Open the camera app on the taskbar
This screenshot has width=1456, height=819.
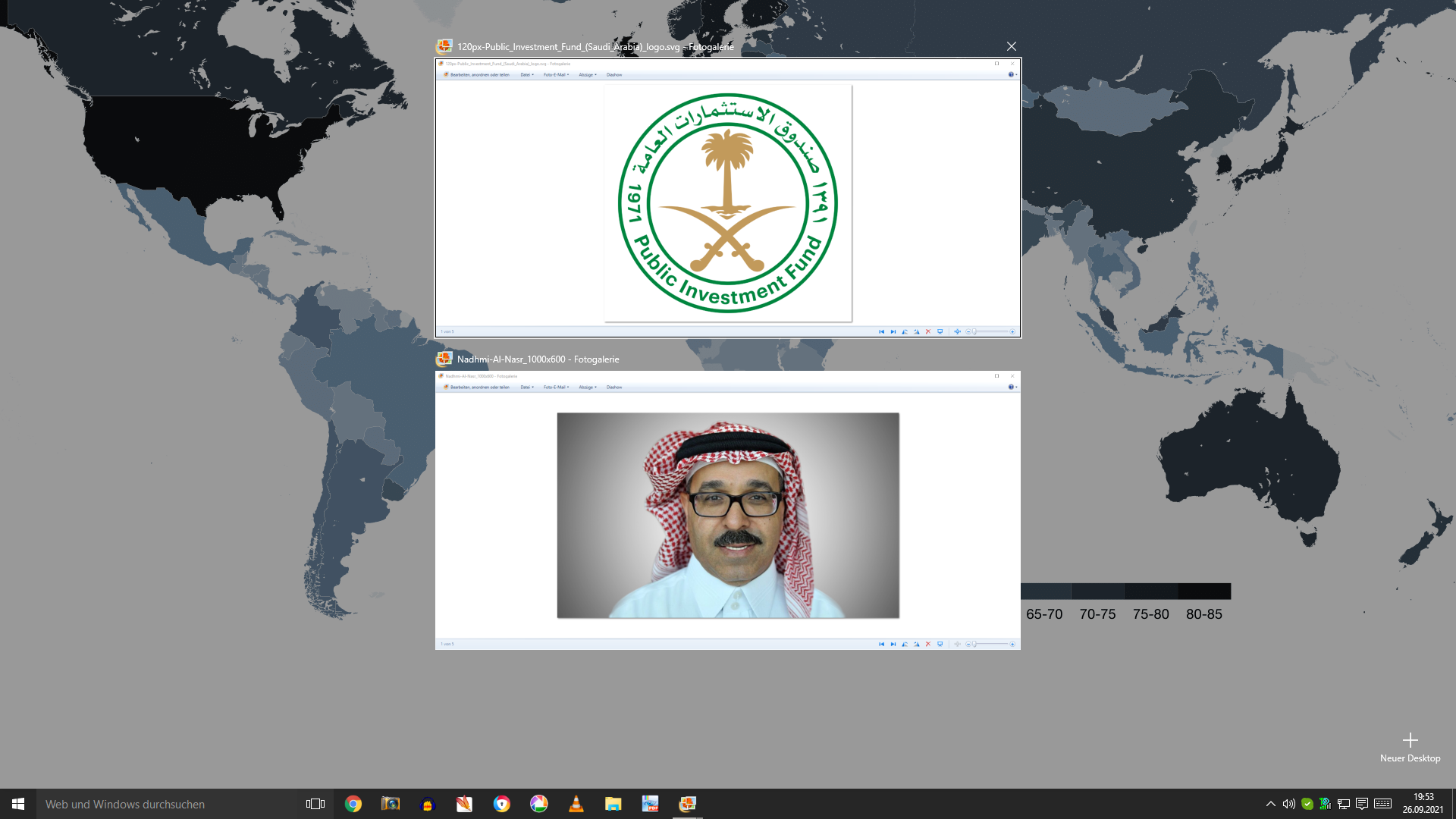coord(391,804)
